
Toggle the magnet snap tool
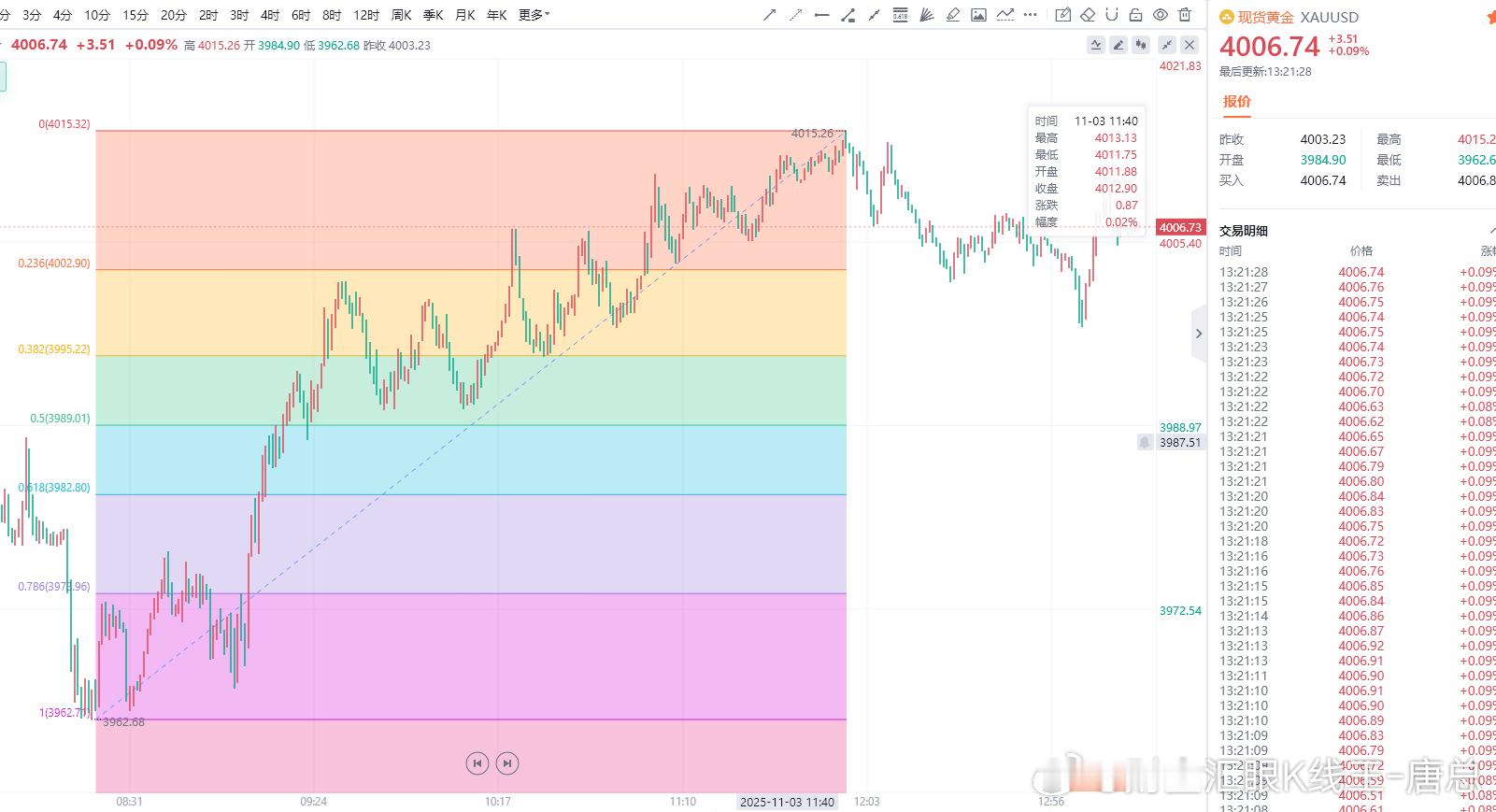coord(1112,15)
